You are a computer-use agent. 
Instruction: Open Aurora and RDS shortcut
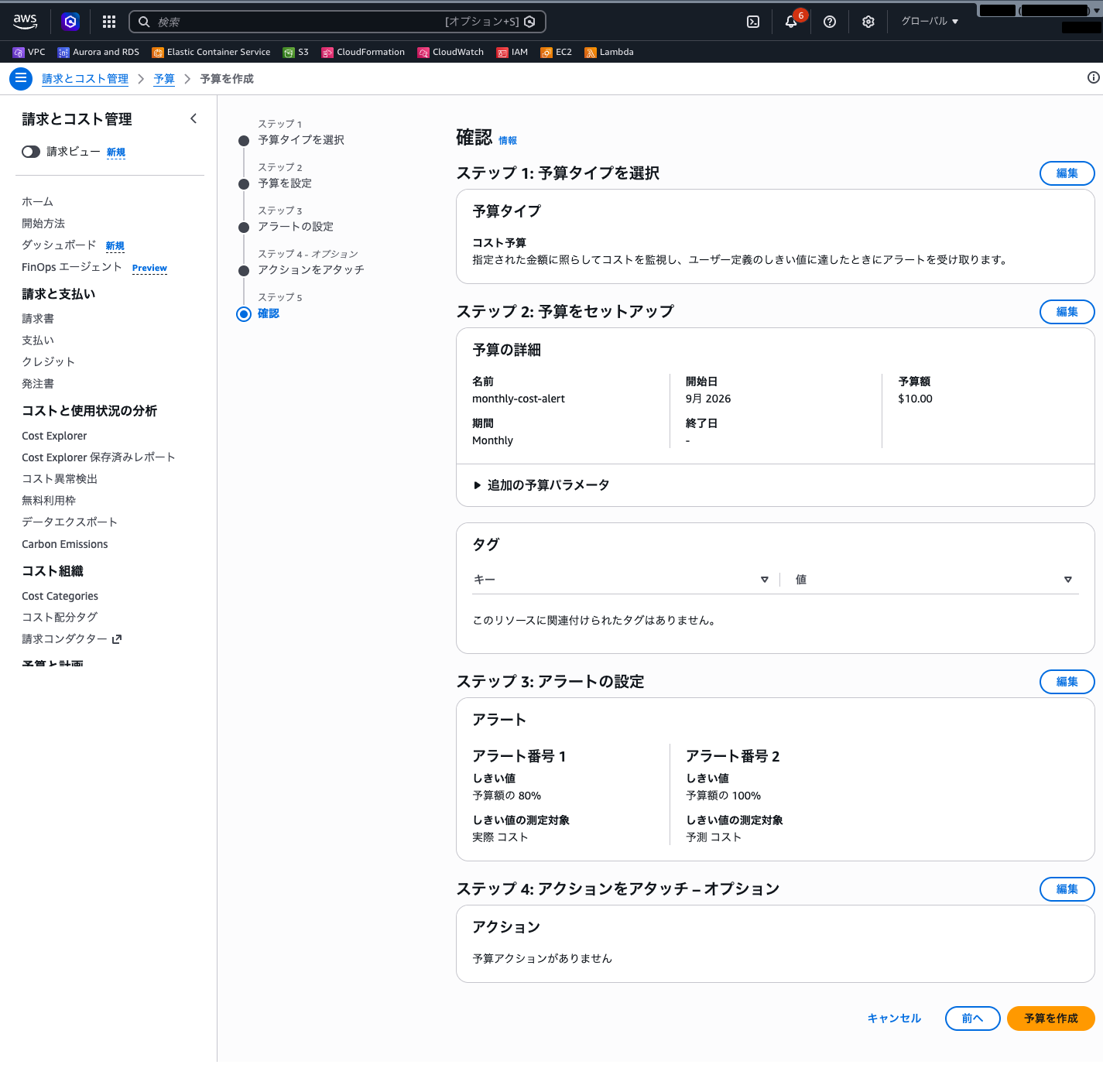point(98,53)
